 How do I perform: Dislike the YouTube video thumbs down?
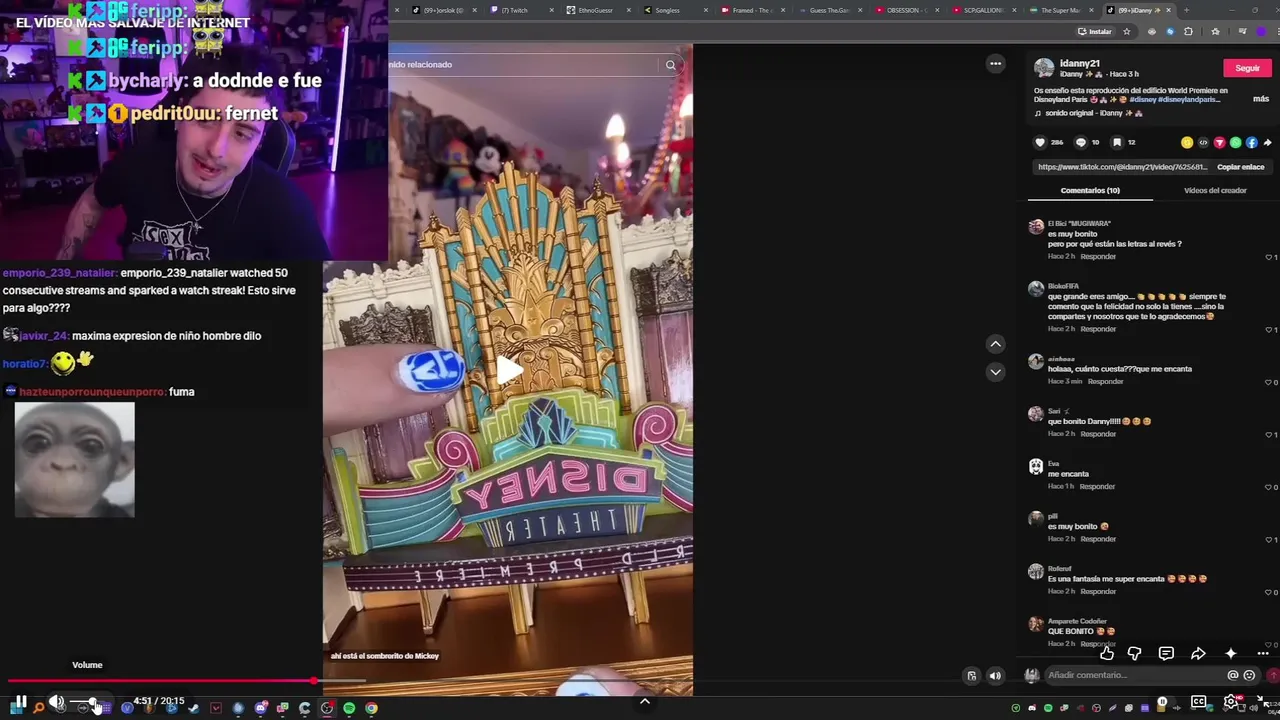pos(1135,653)
